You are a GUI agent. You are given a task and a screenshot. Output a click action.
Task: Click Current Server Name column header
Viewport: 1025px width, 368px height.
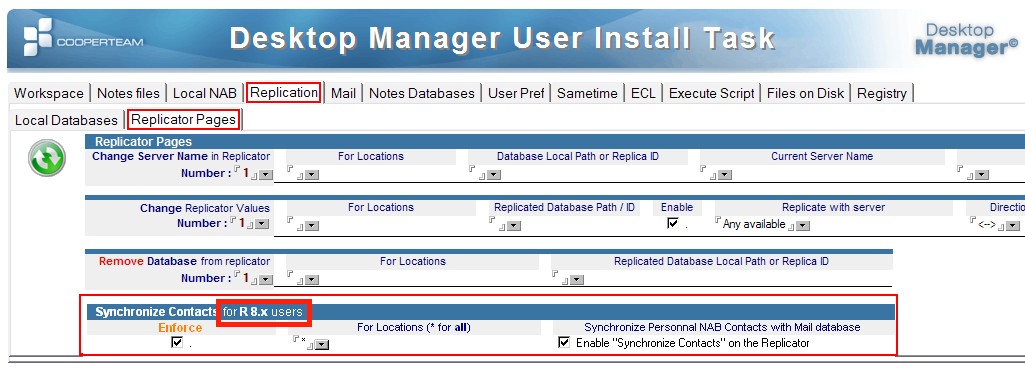[x=822, y=156]
